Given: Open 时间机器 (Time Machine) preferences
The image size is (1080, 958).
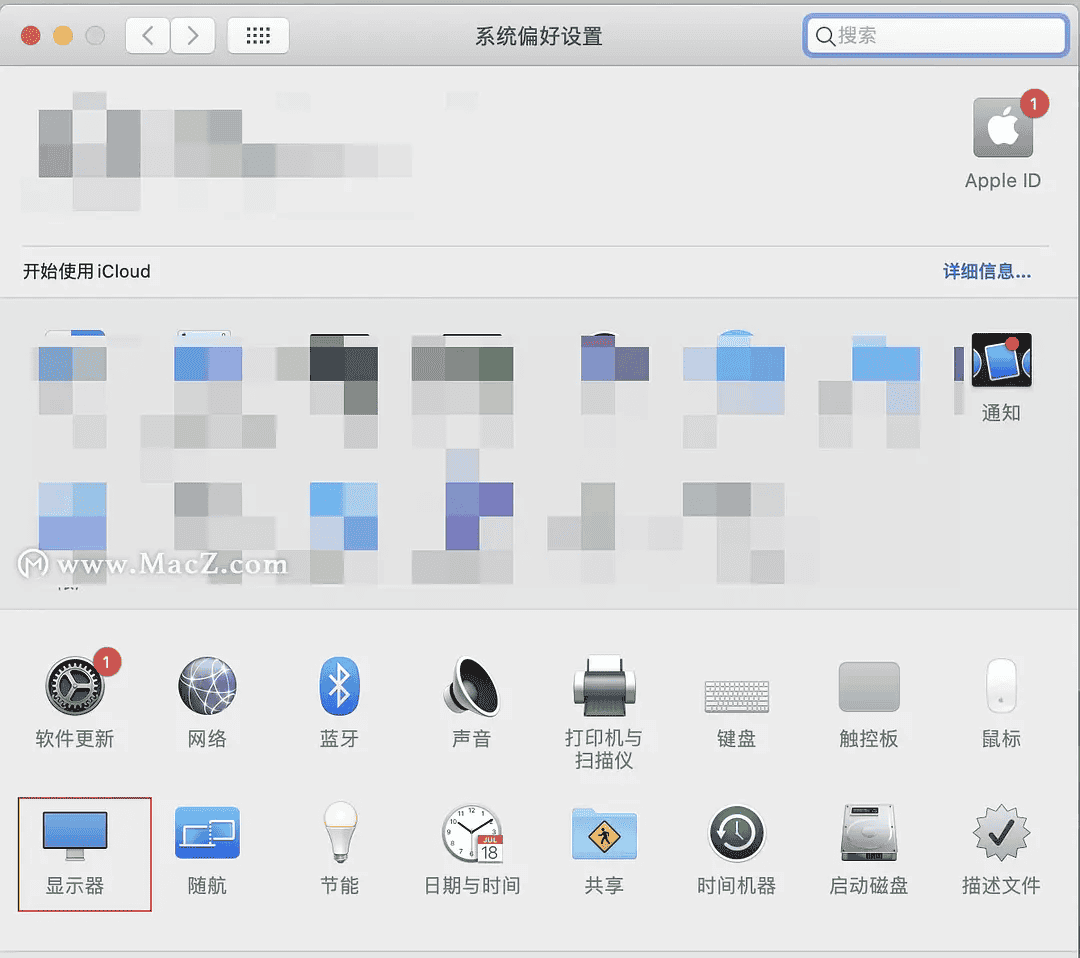Looking at the screenshot, I should (x=736, y=833).
